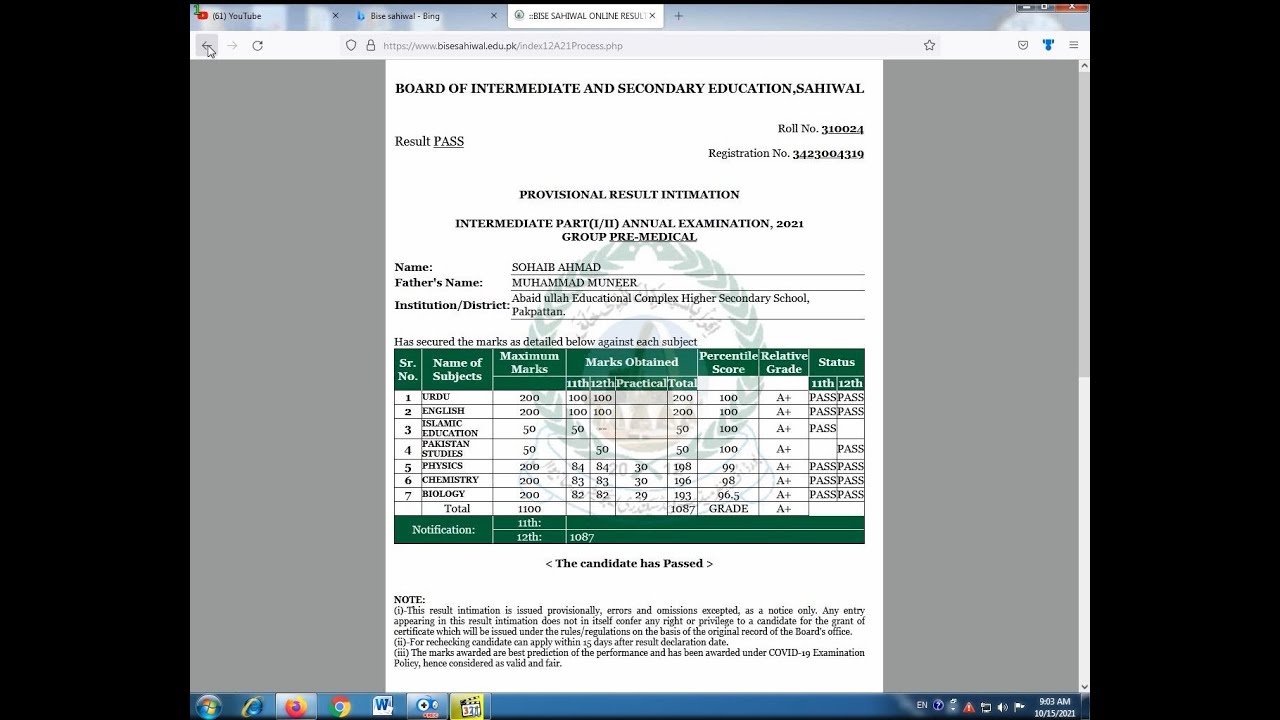Close the BISE SAHIWAL ONLINE RESULT tab
The height and width of the screenshot is (720, 1280).
click(653, 16)
